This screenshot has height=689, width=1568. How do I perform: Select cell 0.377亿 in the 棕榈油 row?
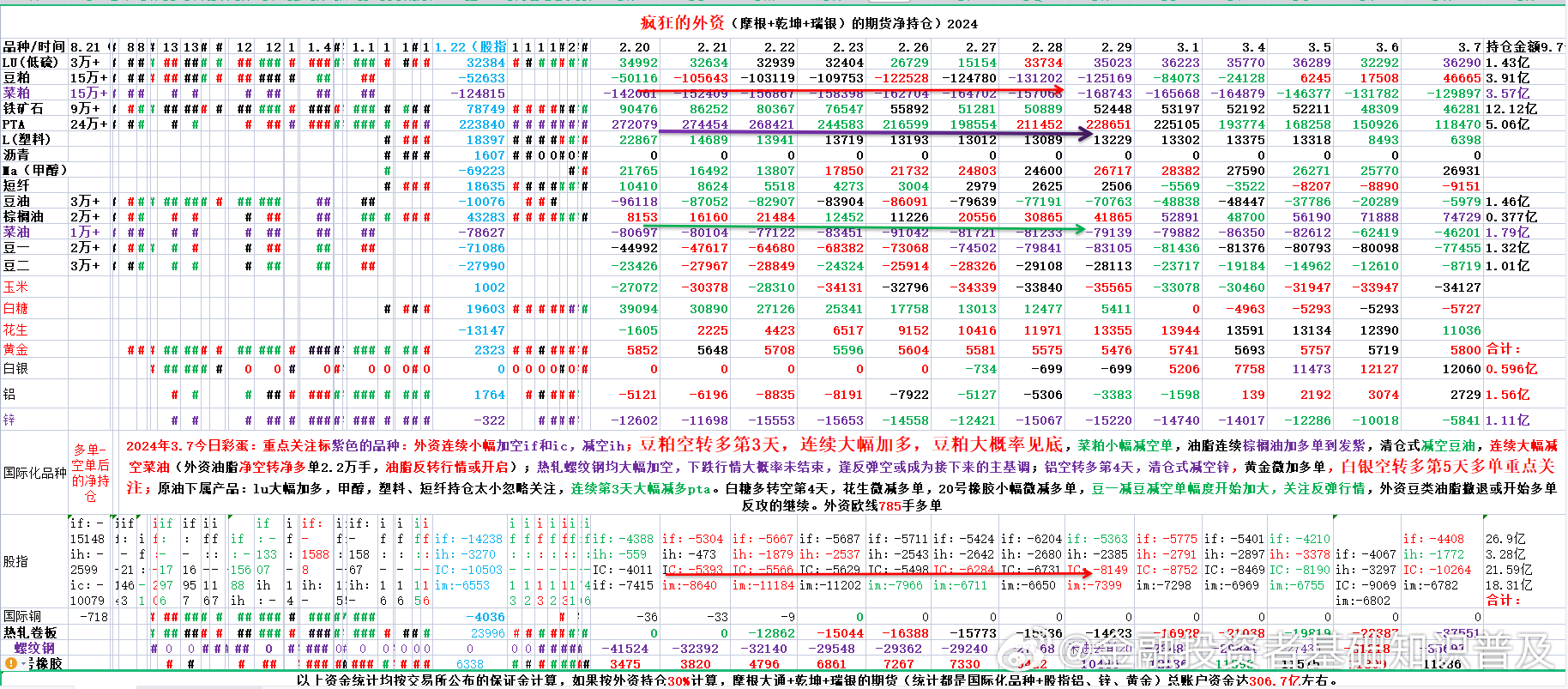[1511, 217]
